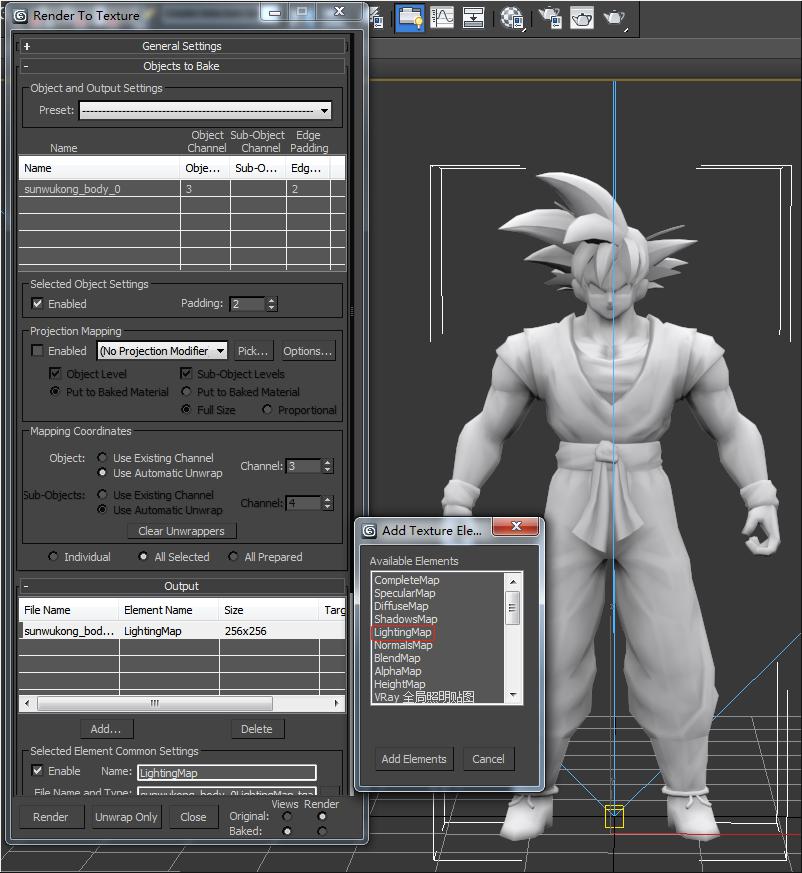
Task: Select AlphaMap in Available Elements
Action: [398, 671]
